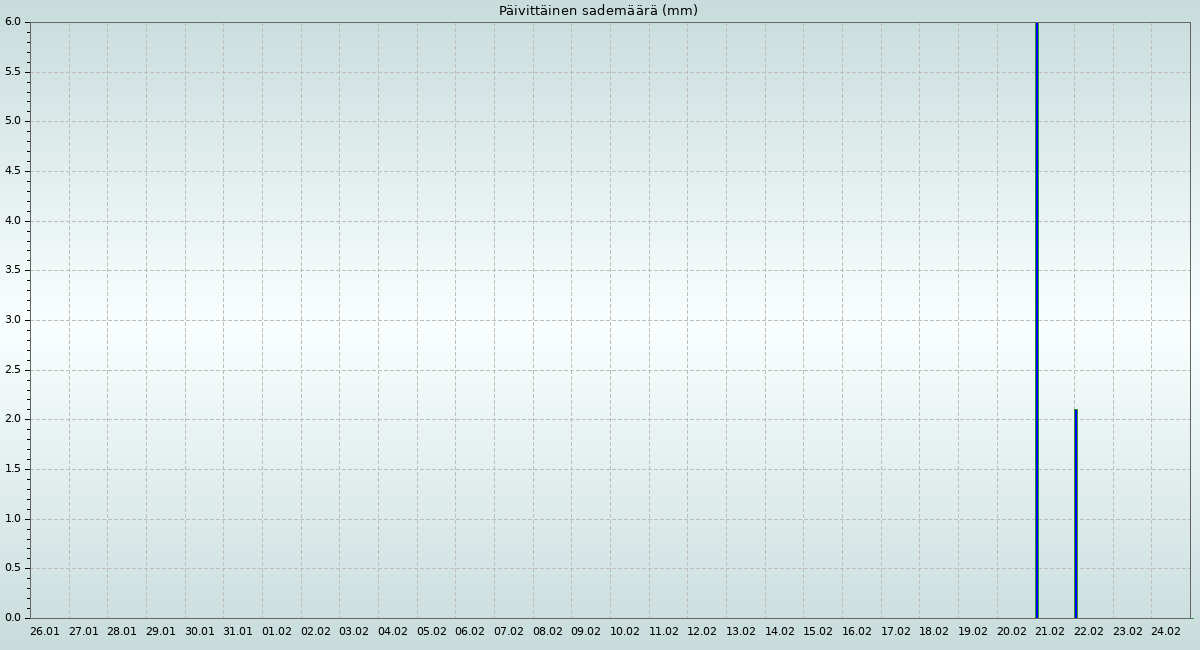Select the 3.5 y-axis value label
The height and width of the screenshot is (650, 1200).
coord(12,270)
